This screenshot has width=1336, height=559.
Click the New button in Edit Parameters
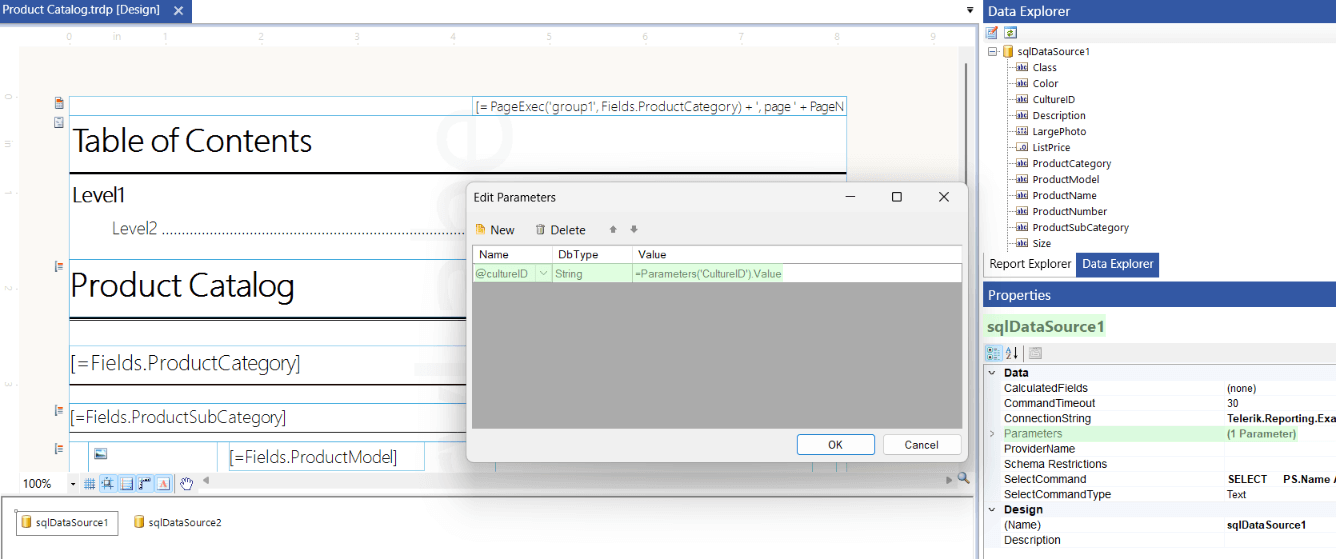click(x=495, y=230)
